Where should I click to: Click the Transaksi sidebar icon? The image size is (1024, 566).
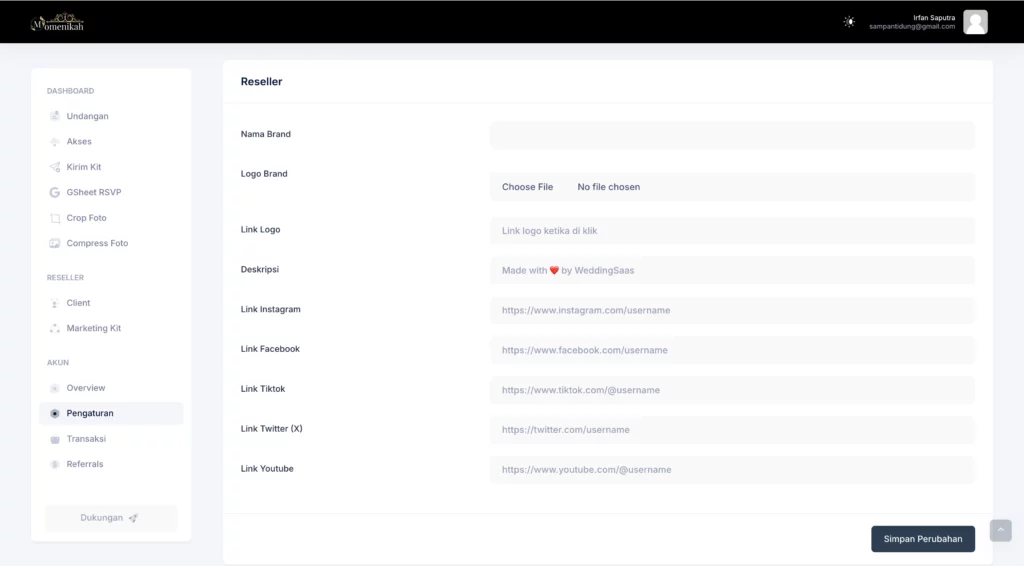coord(55,439)
